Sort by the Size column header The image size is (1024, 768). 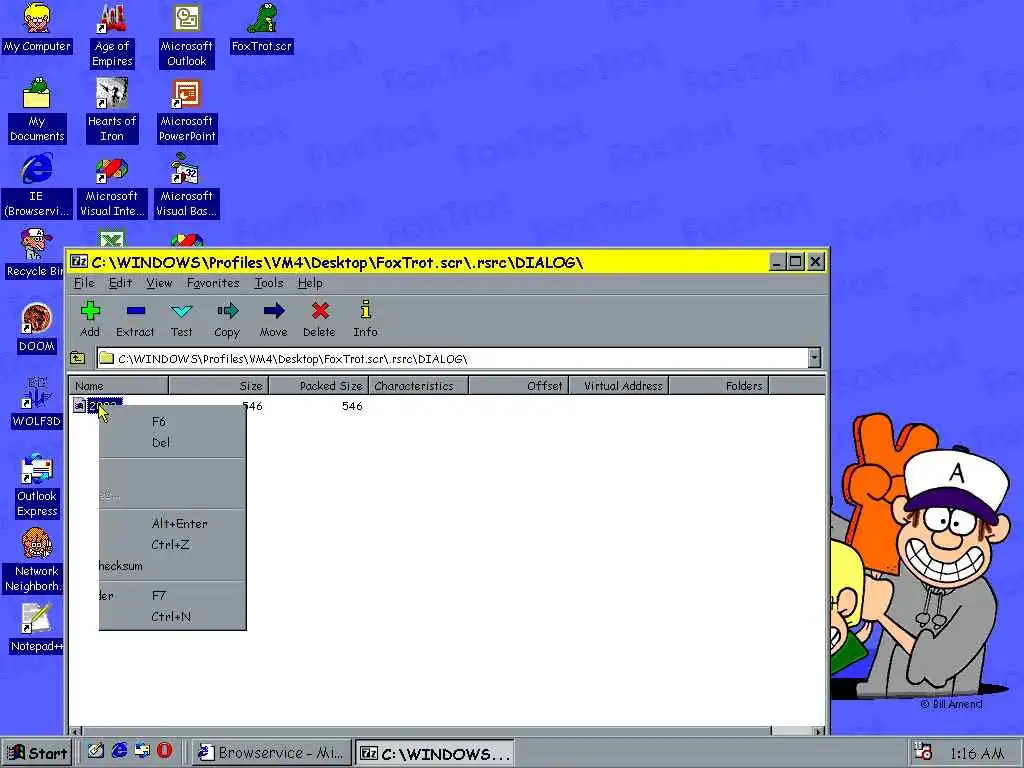pyautogui.click(x=219, y=385)
